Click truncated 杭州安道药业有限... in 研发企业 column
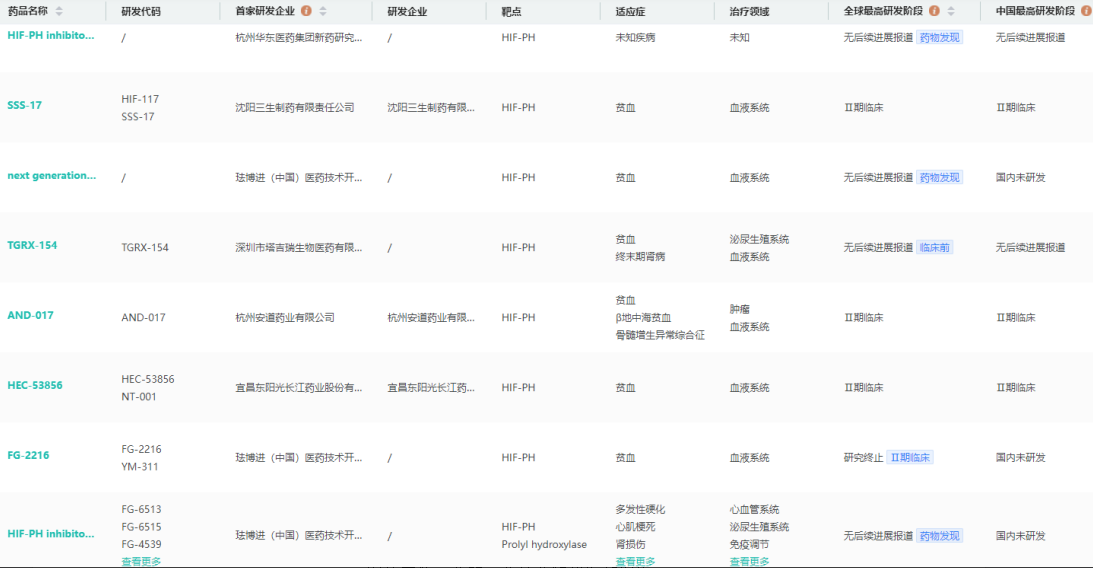Viewport: 1093px width, 568px height. pyautogui.click(x=431, y=317)
